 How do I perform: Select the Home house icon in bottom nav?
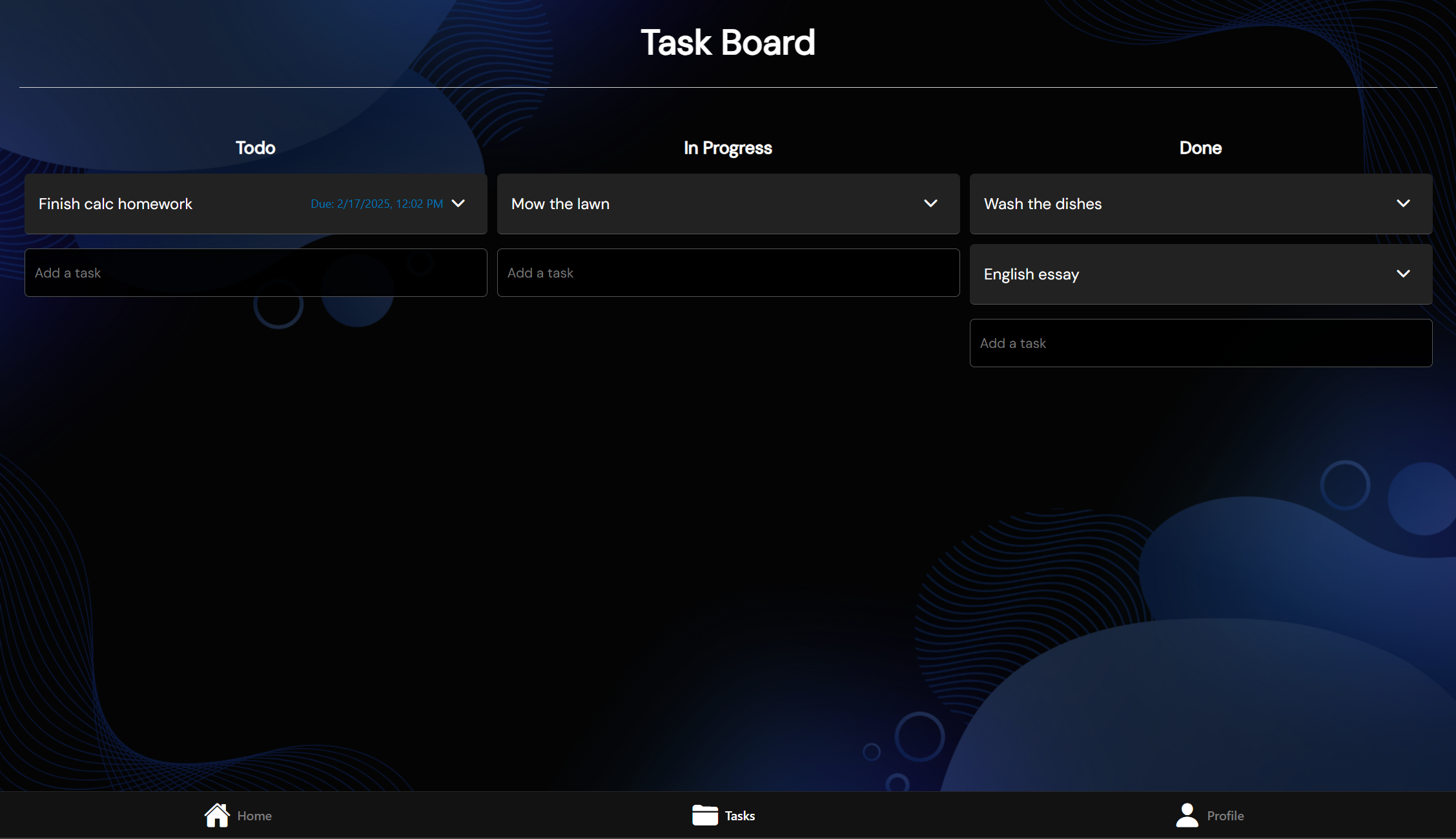click(217, 814)
